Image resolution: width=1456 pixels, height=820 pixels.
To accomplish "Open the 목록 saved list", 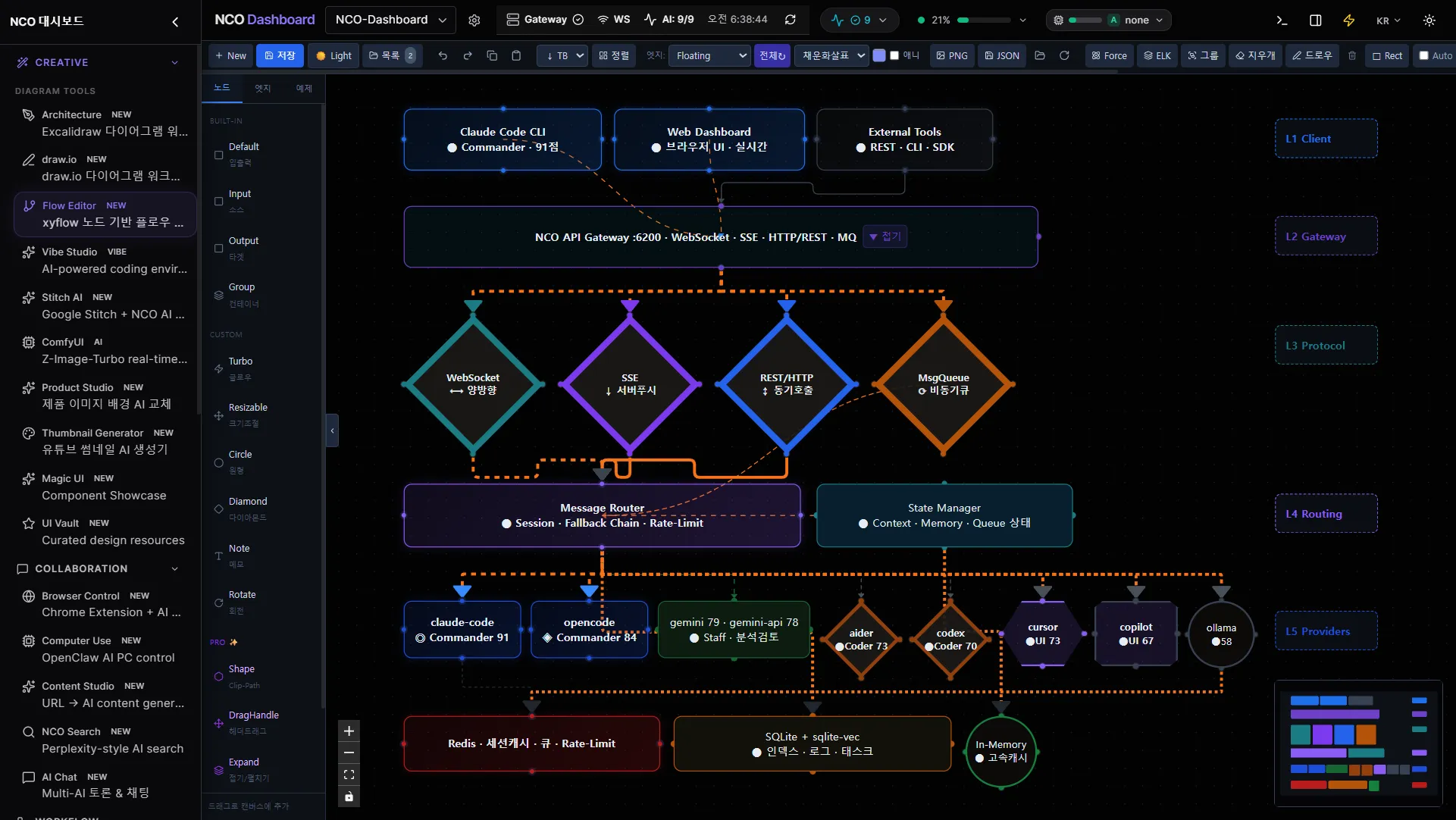I will [x=392, y=55].
